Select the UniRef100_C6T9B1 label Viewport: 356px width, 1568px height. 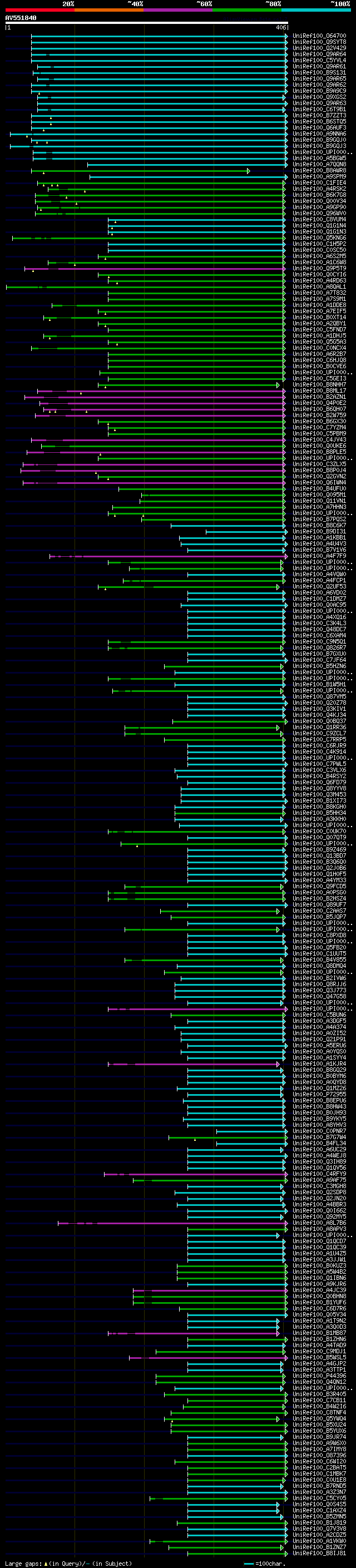point(319,110)
